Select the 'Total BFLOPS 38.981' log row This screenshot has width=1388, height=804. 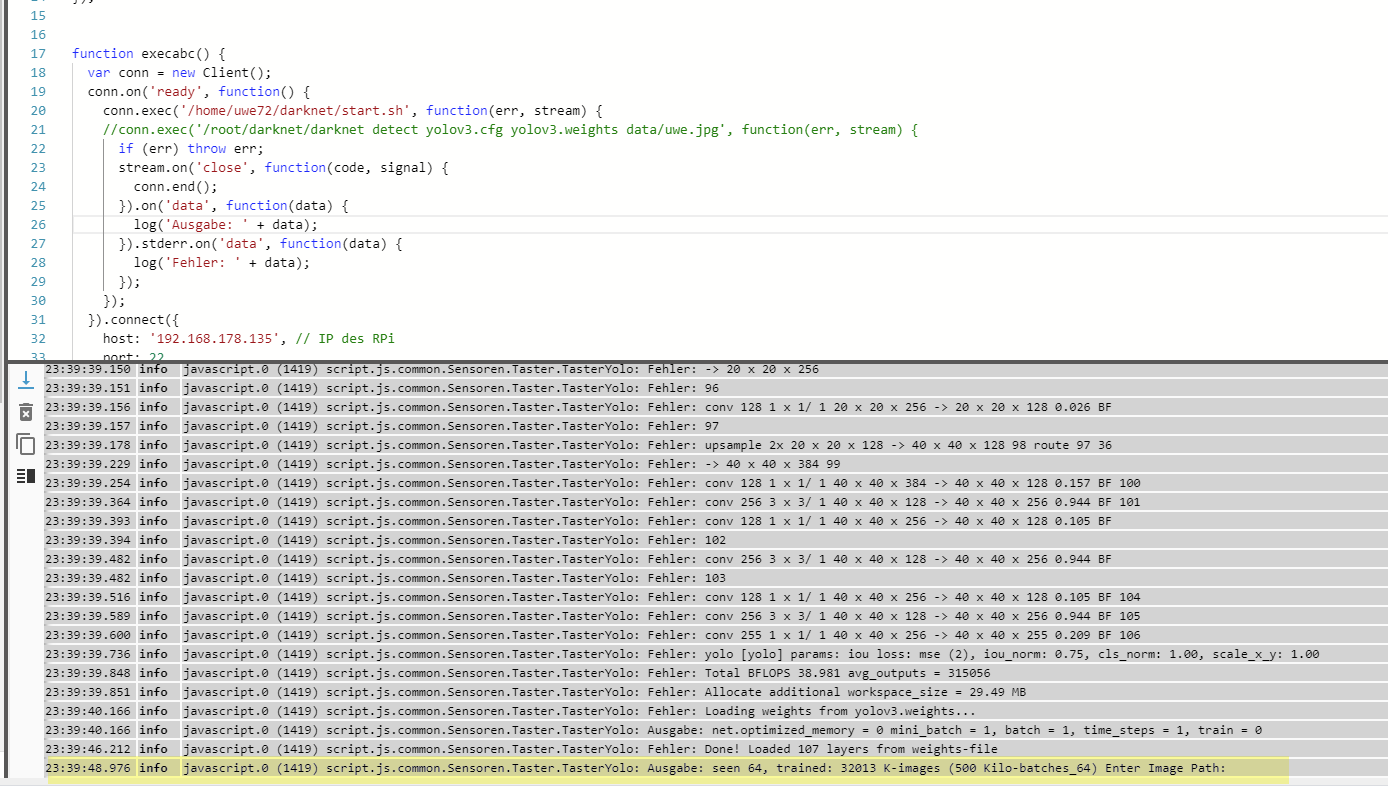[x=715, y=673]
